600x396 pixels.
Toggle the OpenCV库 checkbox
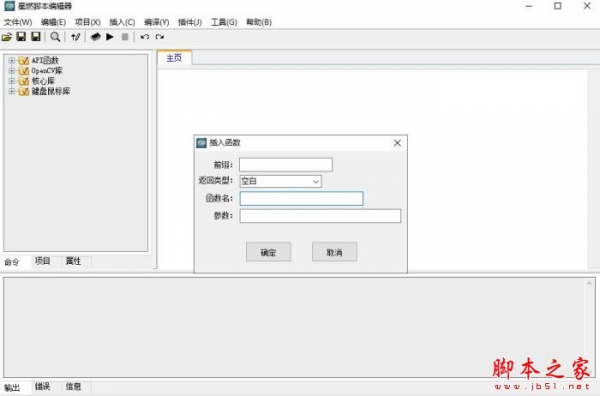tap(24, 71)
